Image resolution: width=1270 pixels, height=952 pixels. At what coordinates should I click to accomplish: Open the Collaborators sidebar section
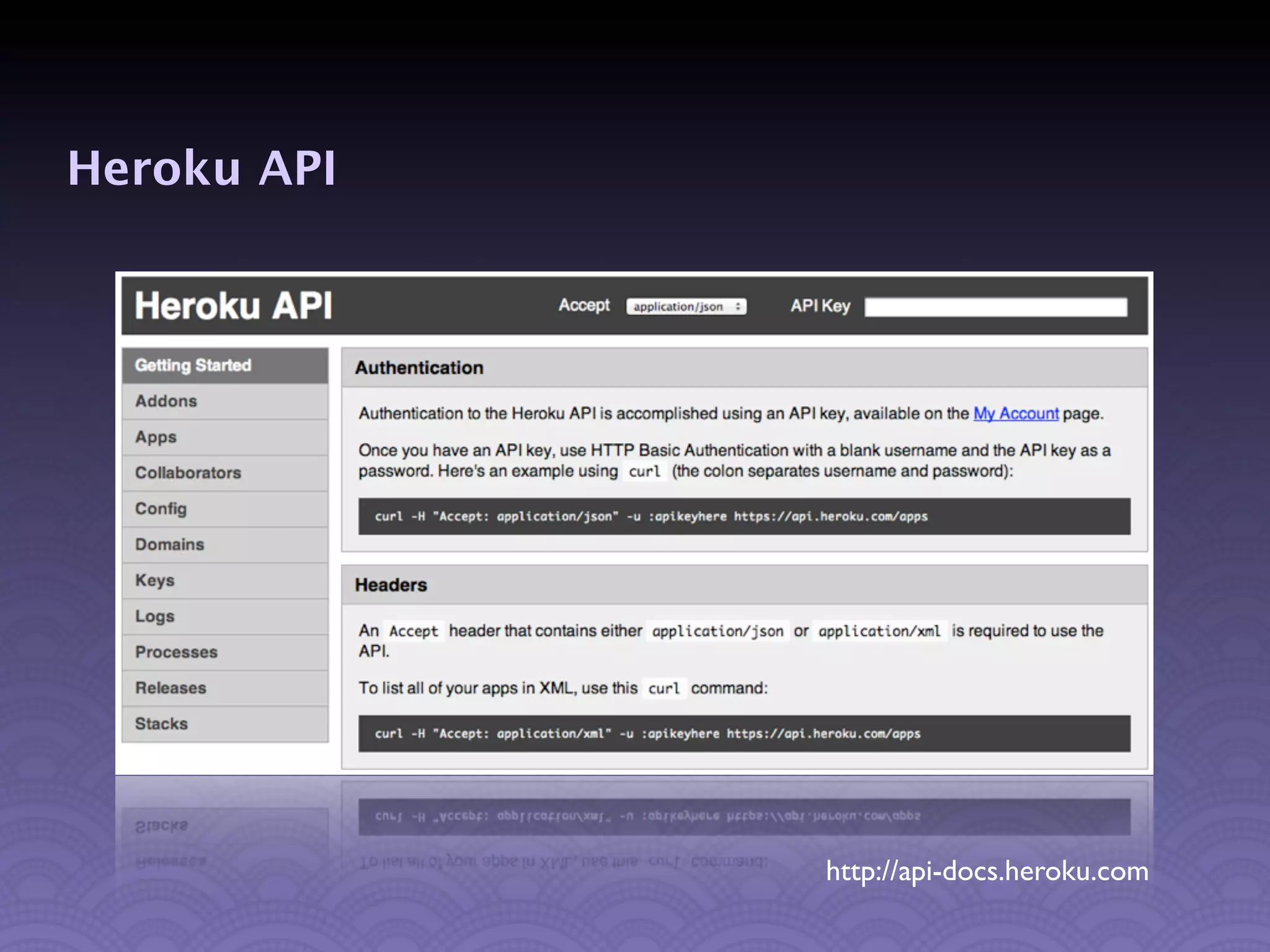[225, 473]
